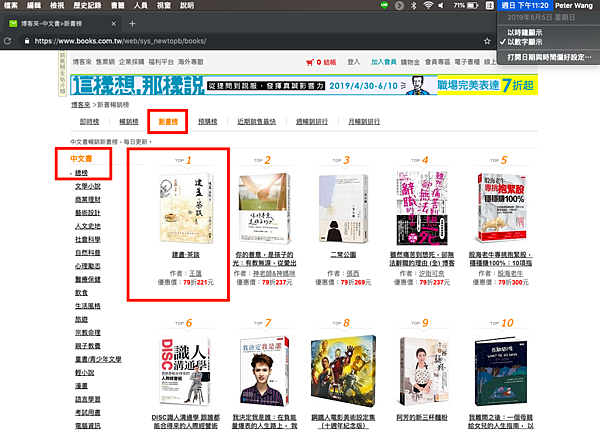Screen dimensions: 600x432
Task: Select the 新書榜 ranking tab
Action: click(168, 122)
